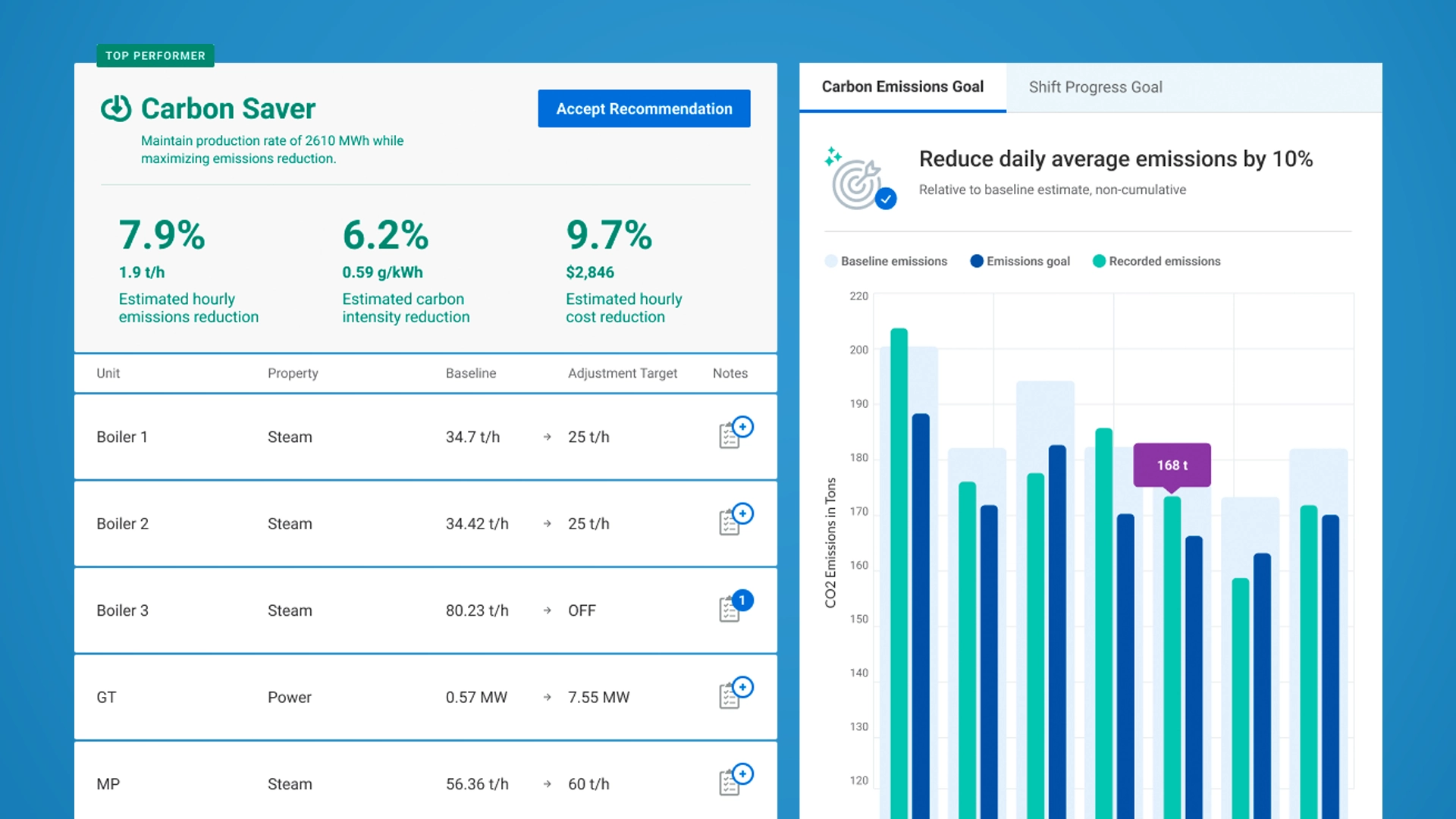Screen dimensions: 1456x819
Task: Click the OFF adjustment target
Action: click(x=582, y=610)
